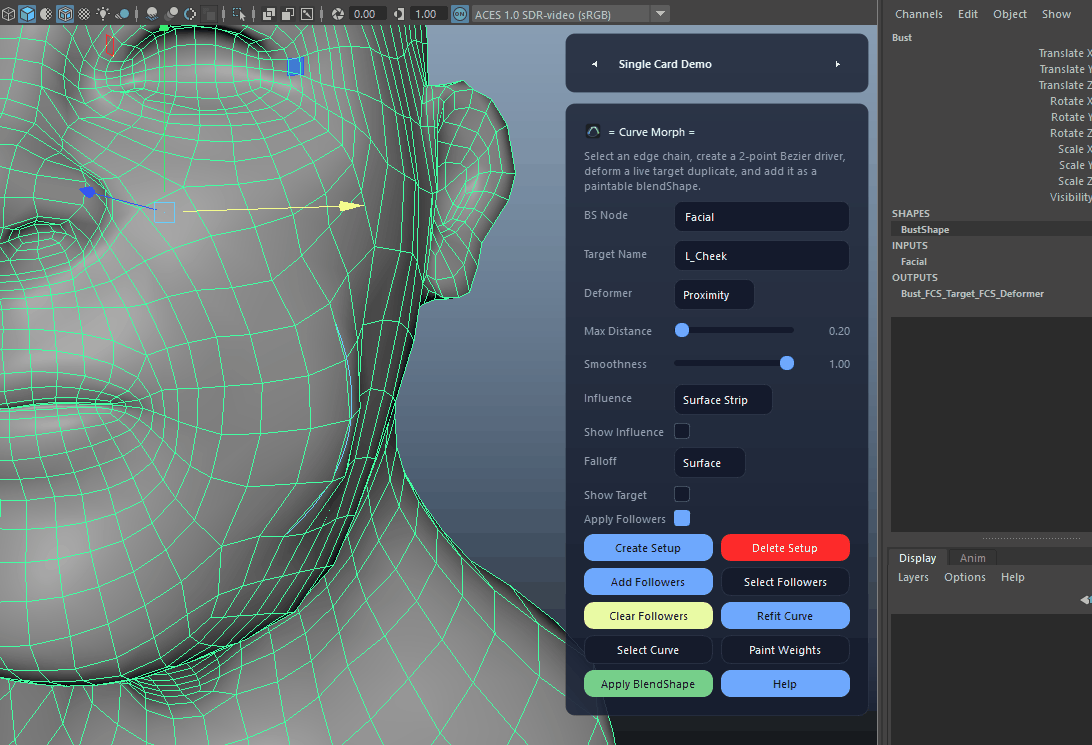Switch viewport to wireframe display icon
1092x745 pixels.
(x=8, y=14)
